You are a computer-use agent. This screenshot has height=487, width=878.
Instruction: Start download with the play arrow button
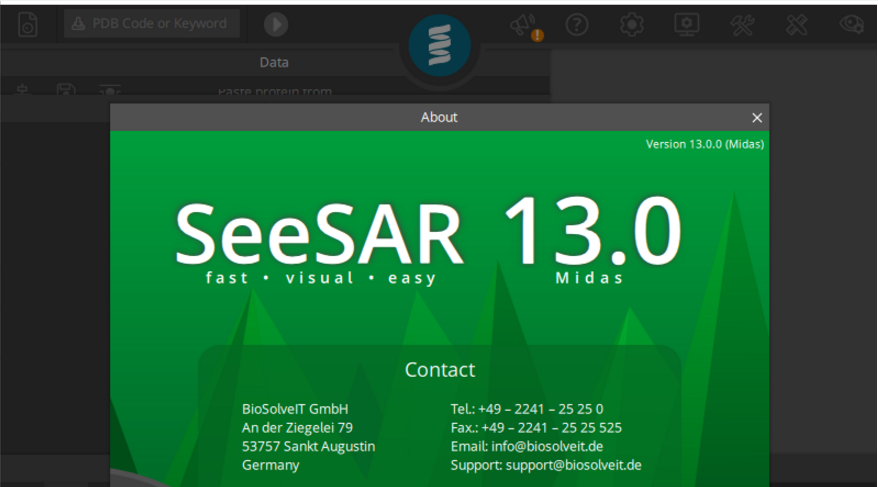(x=275, y=24)
